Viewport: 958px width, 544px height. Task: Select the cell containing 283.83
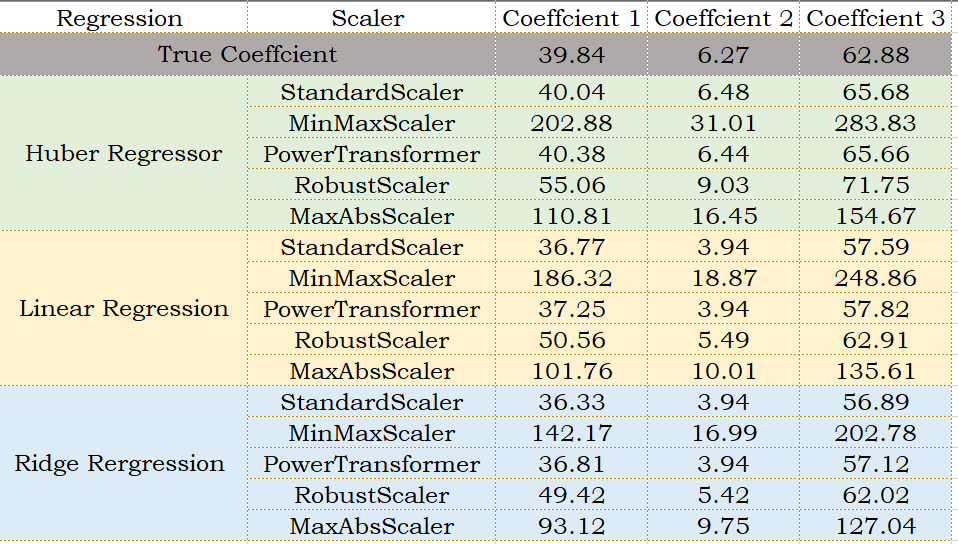[x=876, y=124]
